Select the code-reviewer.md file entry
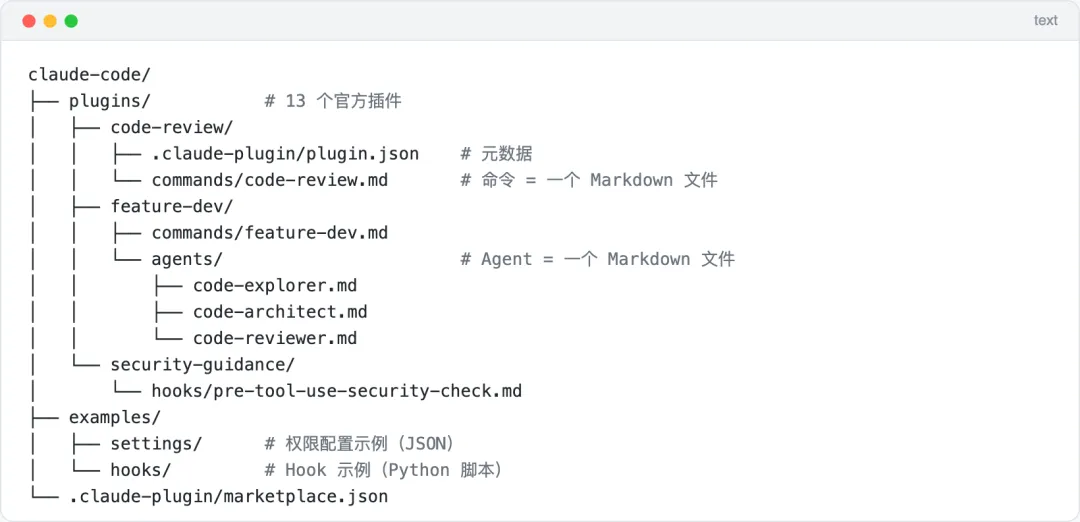 [275, 338]
